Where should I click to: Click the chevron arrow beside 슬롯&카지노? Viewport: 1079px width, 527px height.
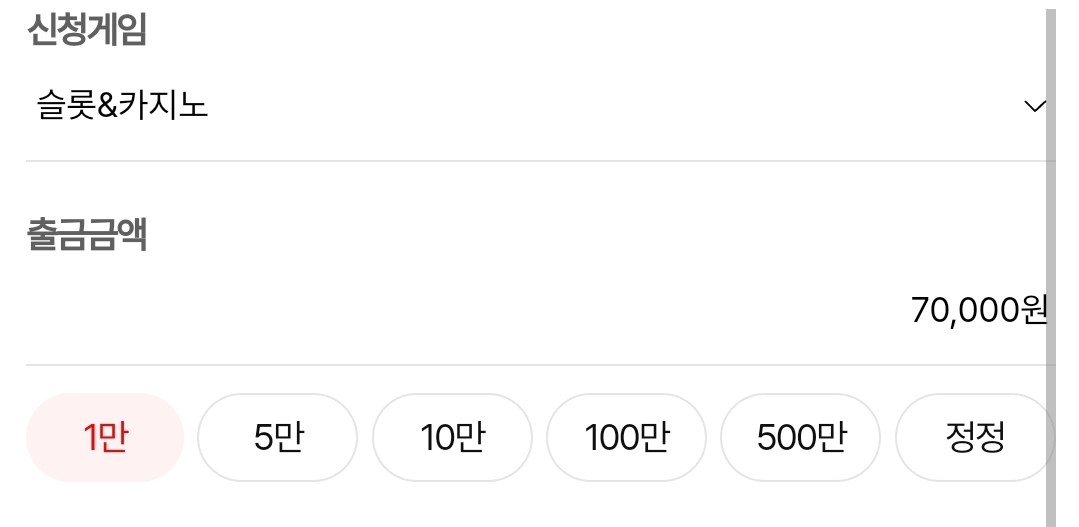pos(1035,105)
